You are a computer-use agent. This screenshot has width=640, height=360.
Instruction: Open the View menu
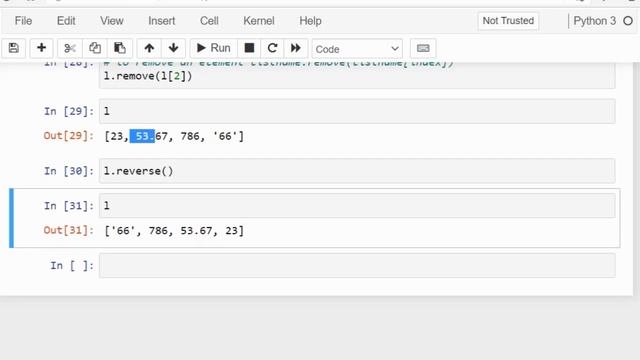point(112,21)
